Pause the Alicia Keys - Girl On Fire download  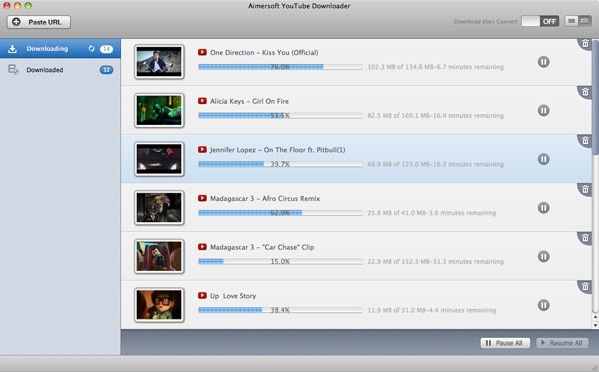click(544, 110)
